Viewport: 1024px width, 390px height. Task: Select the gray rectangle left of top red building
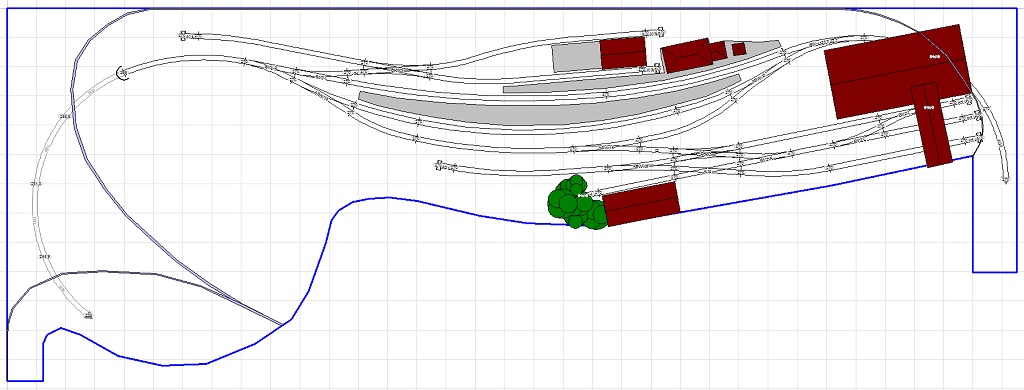click(x=576, y=57)
